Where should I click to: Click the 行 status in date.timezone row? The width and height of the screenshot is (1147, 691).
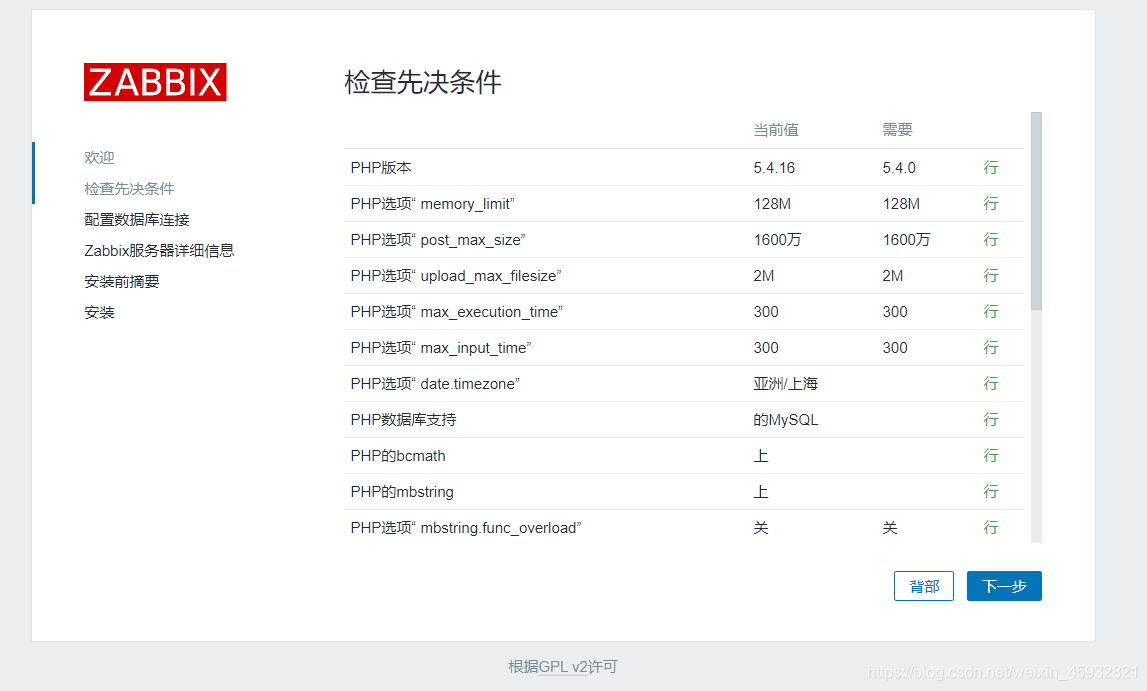click(x=990, y=384)
